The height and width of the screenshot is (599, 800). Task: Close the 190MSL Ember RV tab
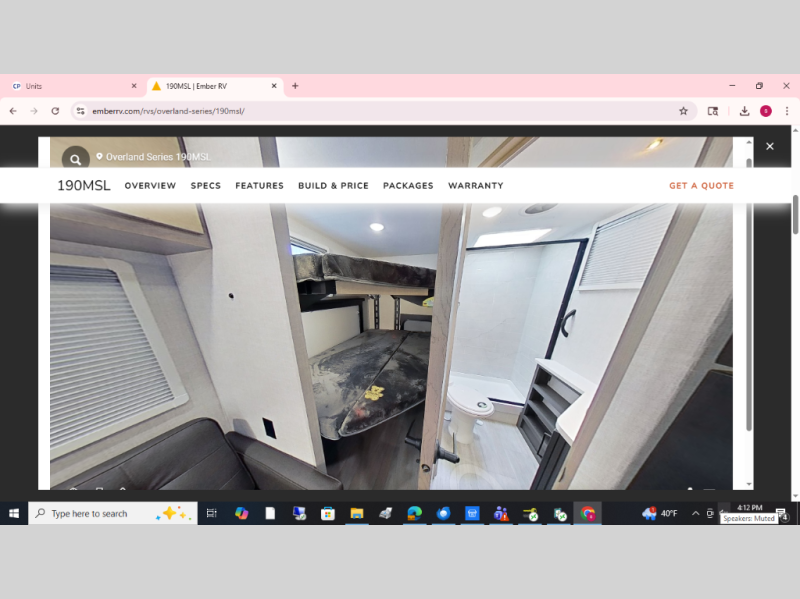(x=274, y=86)
